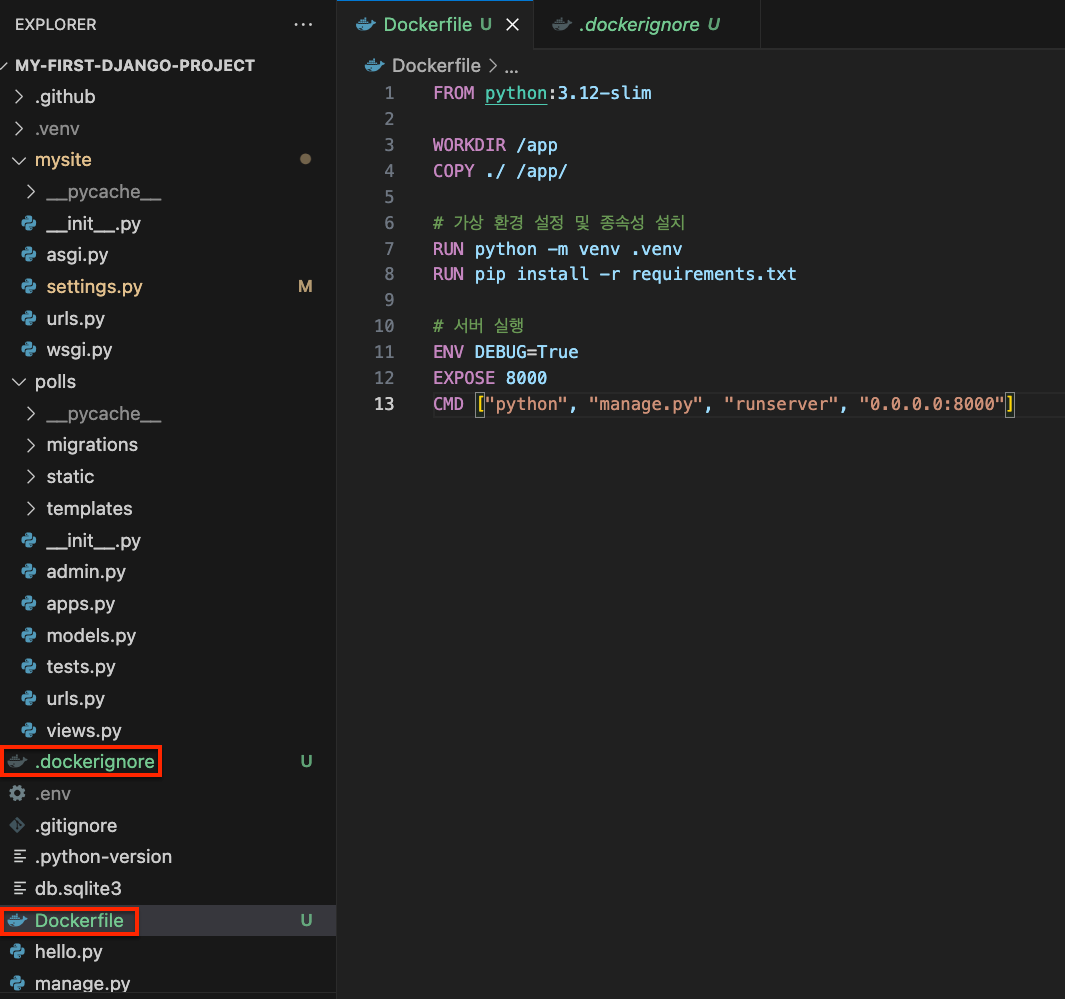The height and width of the screenshot is (999, 1065).
Task: Click Python icon next to hello.py
Action: [x=18, y=951]
